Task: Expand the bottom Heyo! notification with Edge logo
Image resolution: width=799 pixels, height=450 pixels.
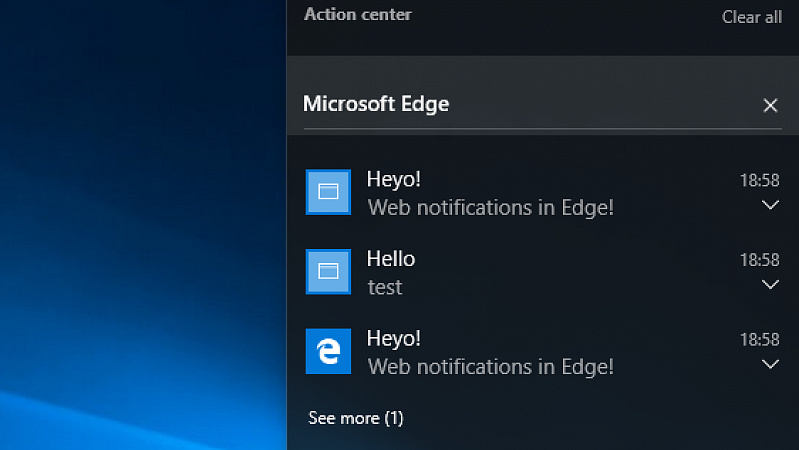Action: [x=770, y=364]
